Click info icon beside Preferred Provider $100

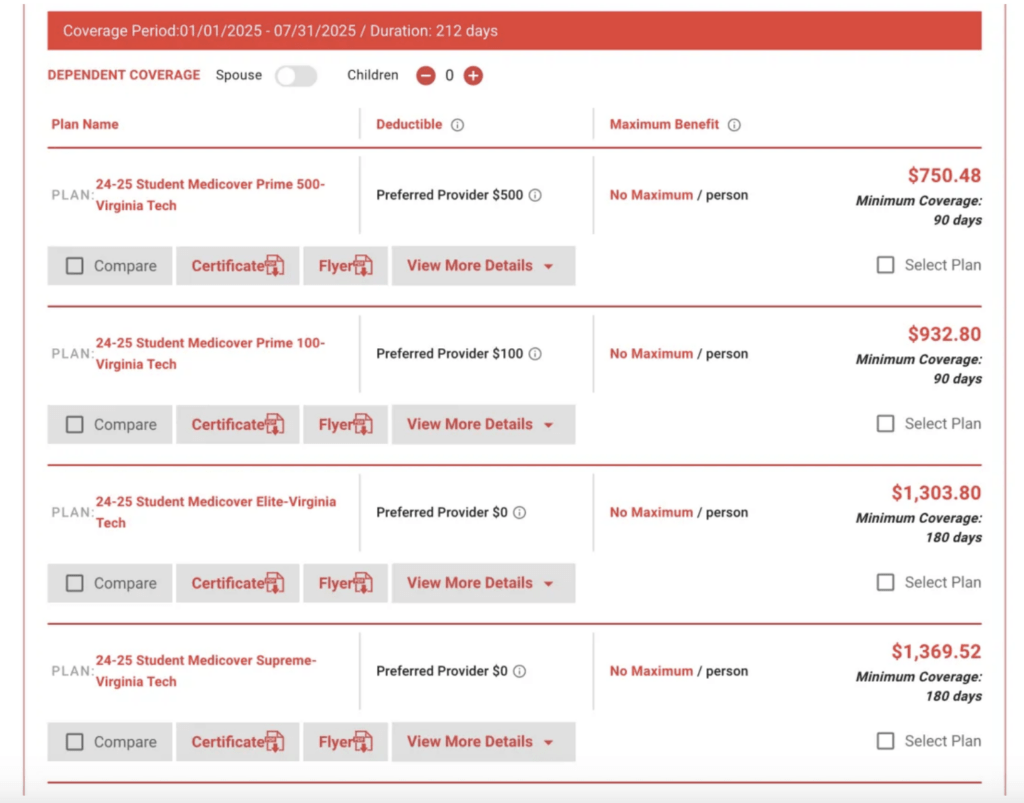[535, 354]
